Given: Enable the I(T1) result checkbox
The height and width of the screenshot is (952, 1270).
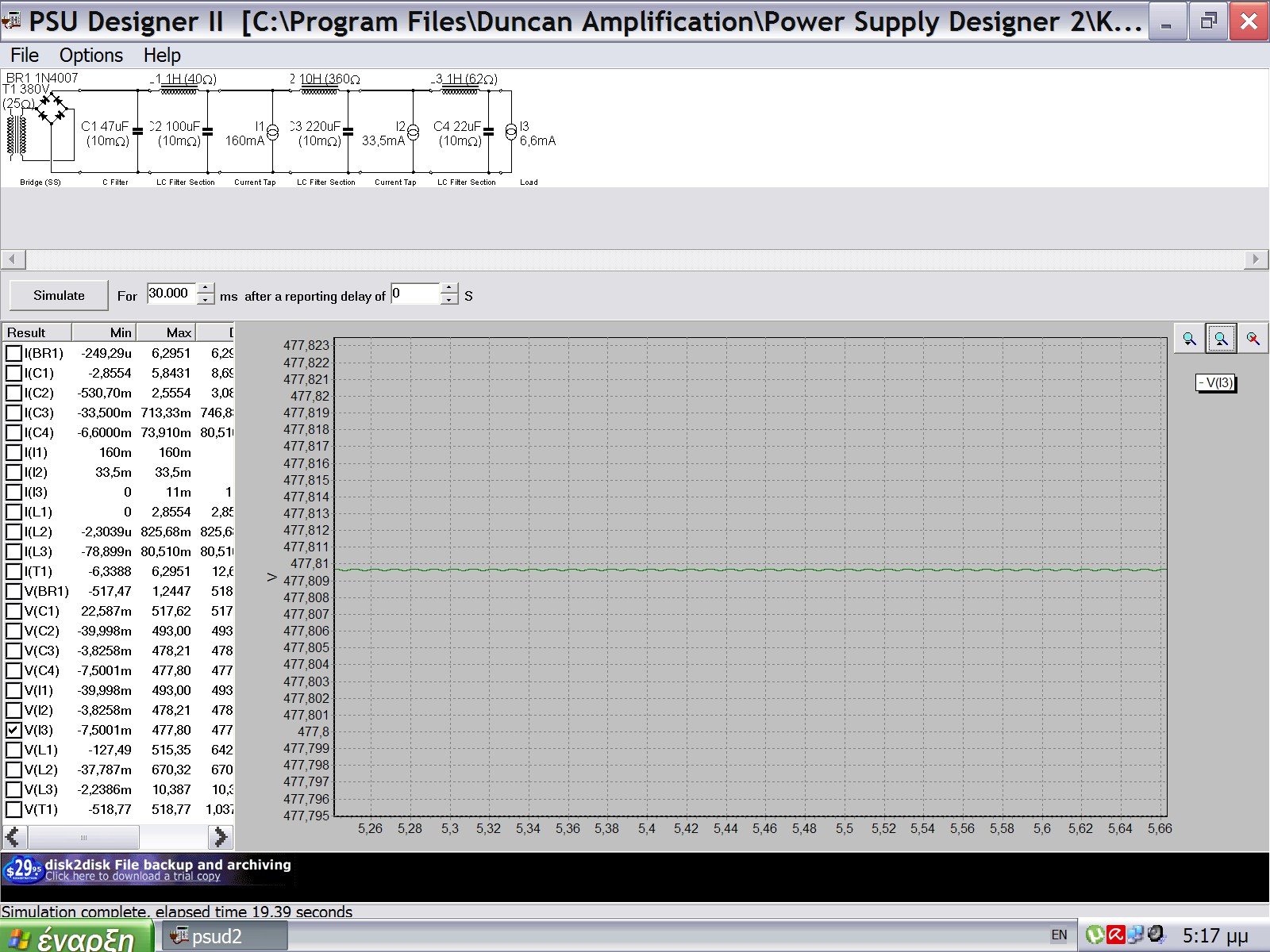Looking at the screenshot, I should (13, 571).
